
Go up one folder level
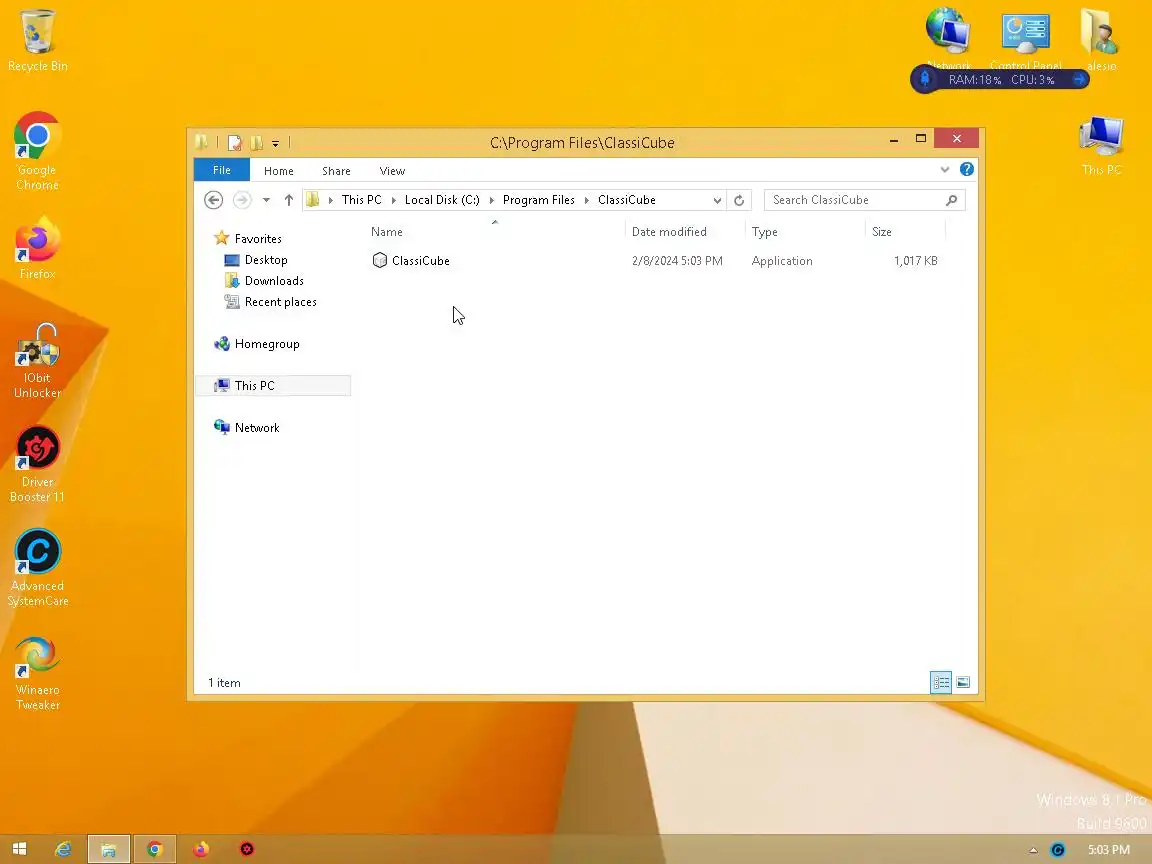coord(289,200)
